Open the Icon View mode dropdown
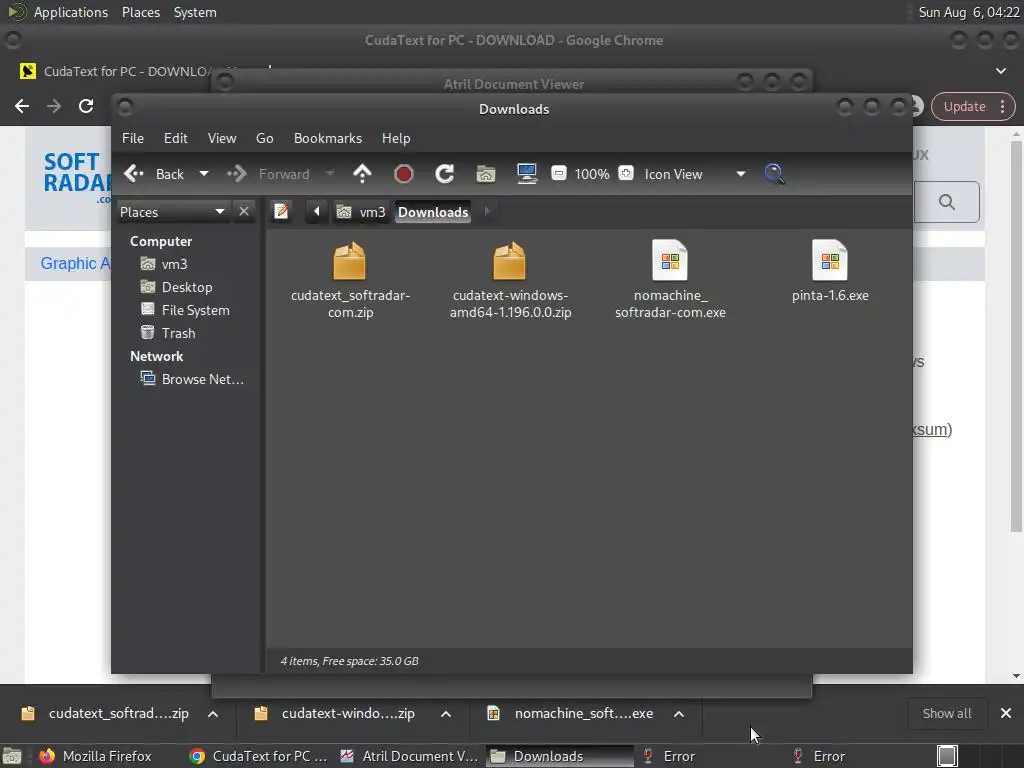This screenshot has width=1024, height=768. click(695, 174)
